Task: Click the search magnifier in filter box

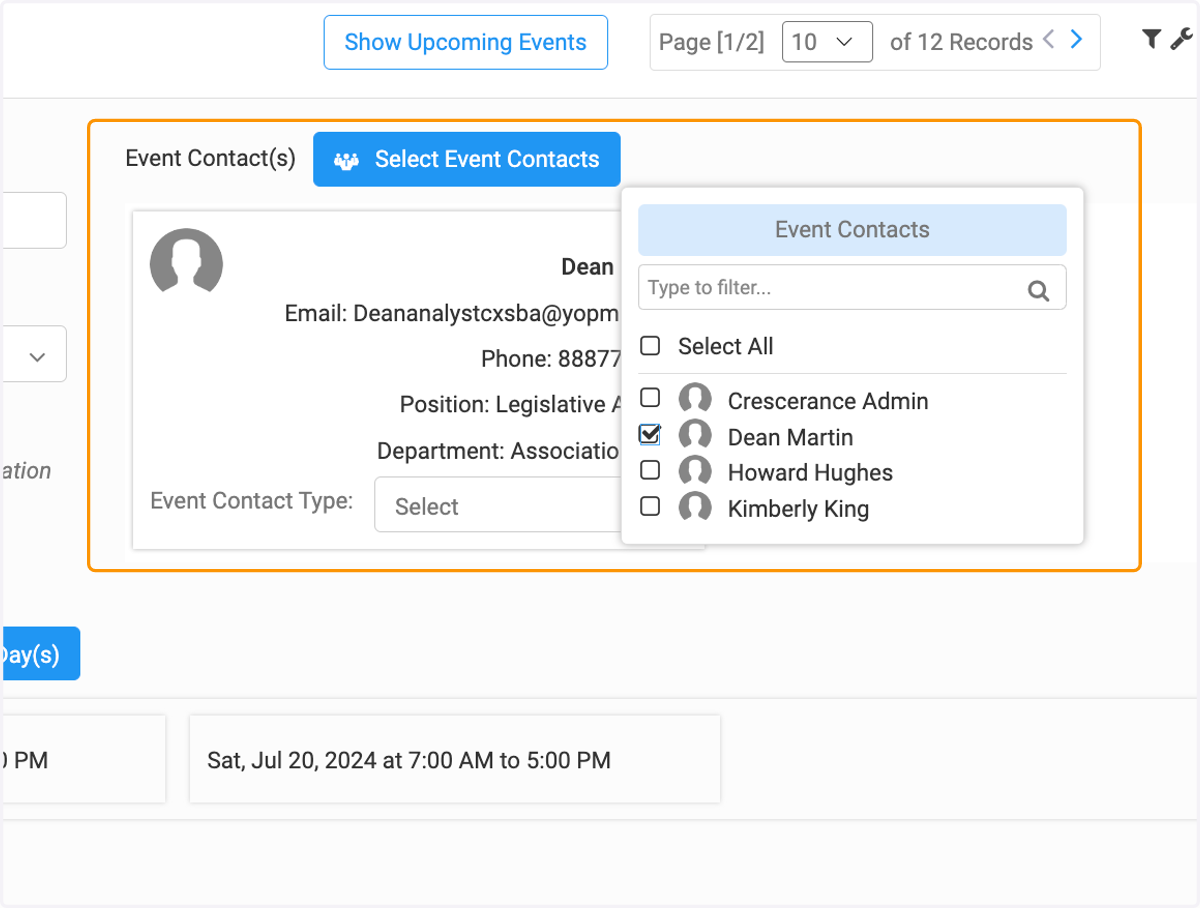Action: pyautogui.click(x=1039, y=291)
